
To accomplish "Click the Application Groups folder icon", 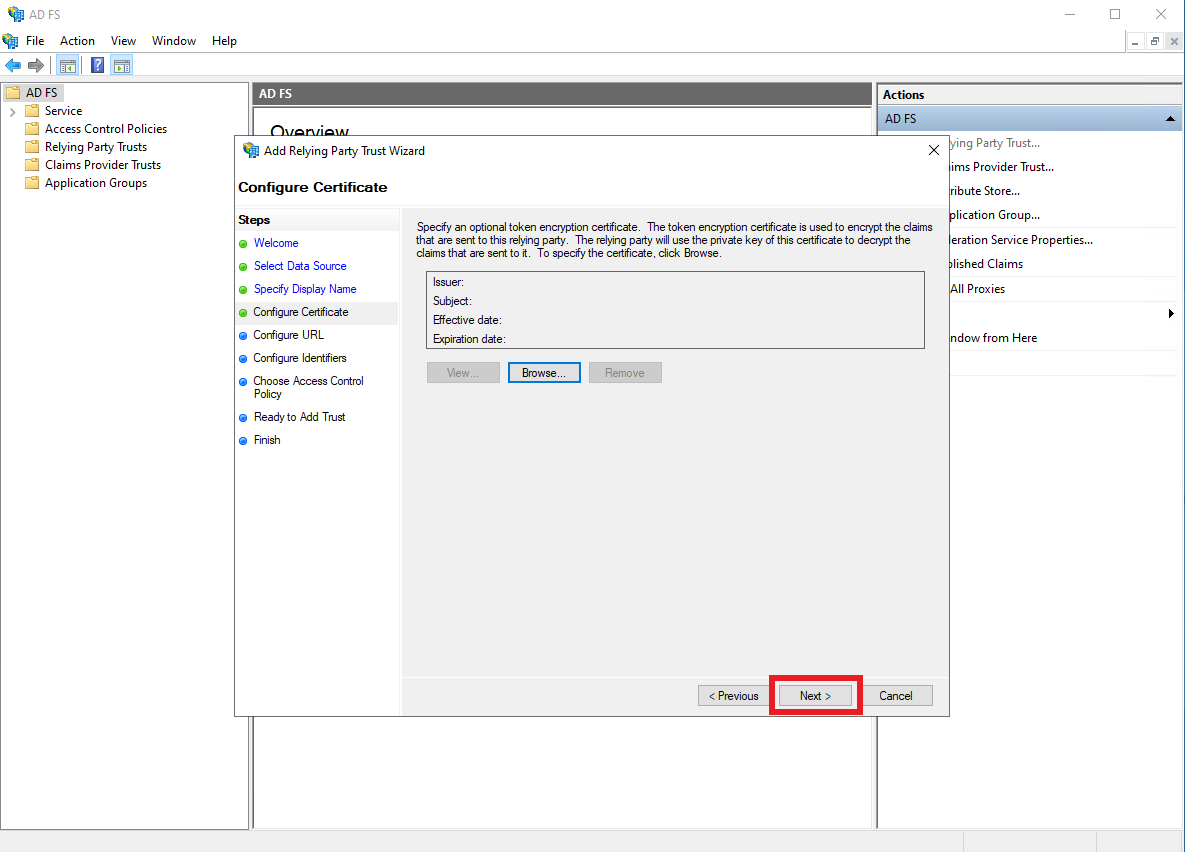I will point(33,182).
